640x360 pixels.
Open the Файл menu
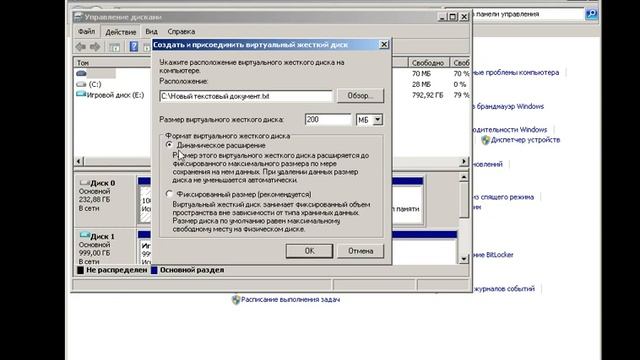point(87,31)
